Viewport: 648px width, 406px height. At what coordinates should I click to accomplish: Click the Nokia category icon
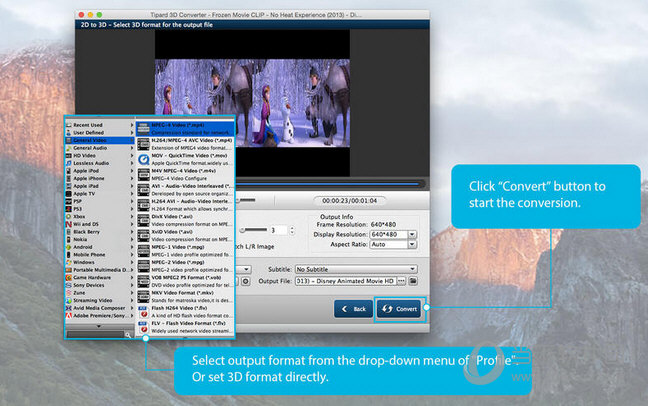tap(69, 239)
